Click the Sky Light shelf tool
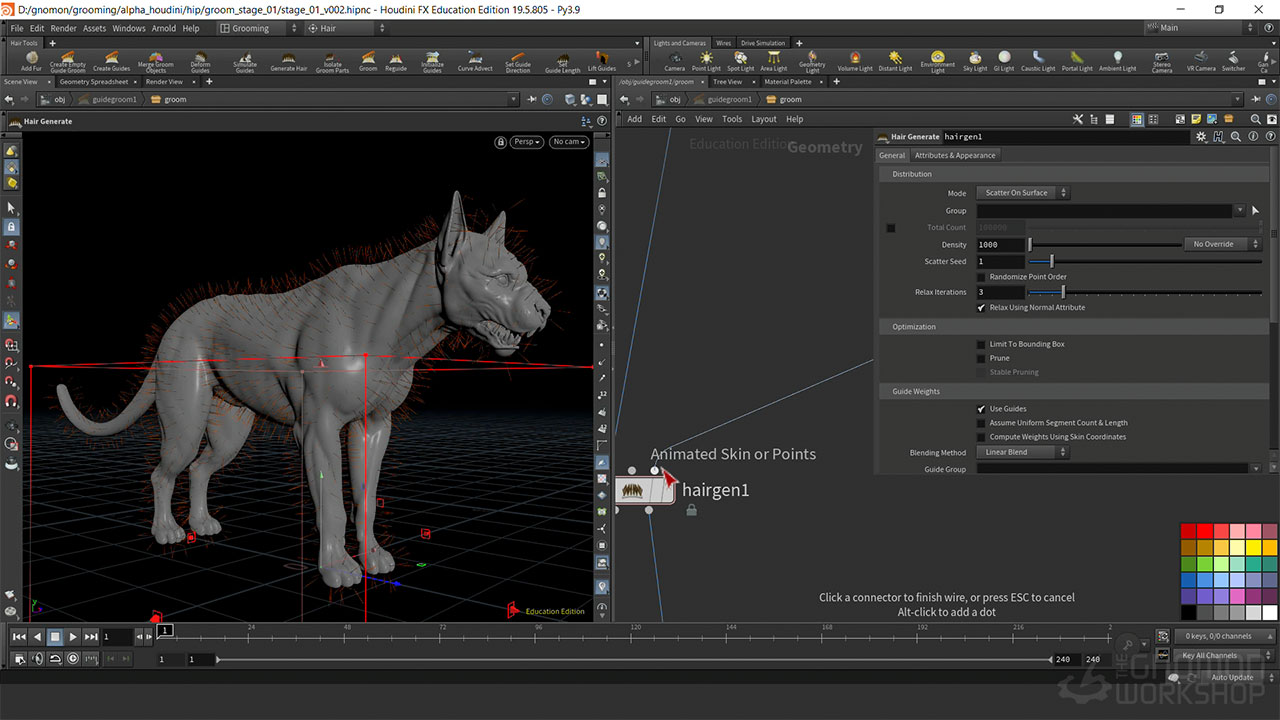1280x720 pixels. (x=975, y=60)
